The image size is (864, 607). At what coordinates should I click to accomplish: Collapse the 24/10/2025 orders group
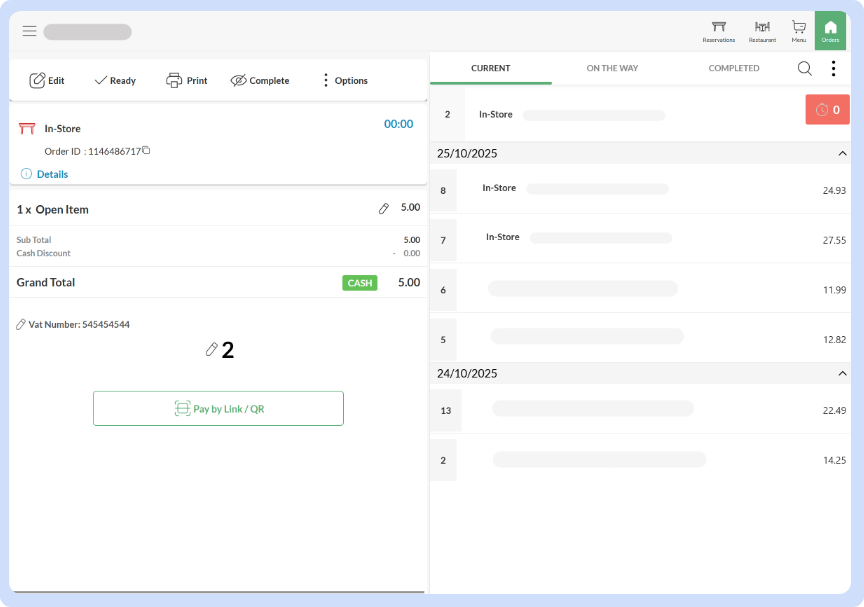(x=842, y=373)
